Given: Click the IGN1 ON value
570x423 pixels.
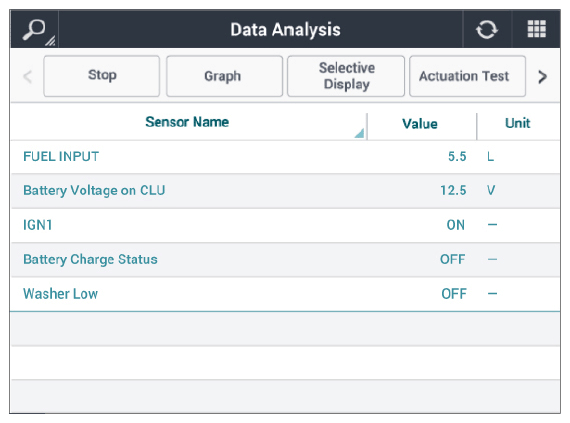Looking at the screenshot, I should click(456, 225).
